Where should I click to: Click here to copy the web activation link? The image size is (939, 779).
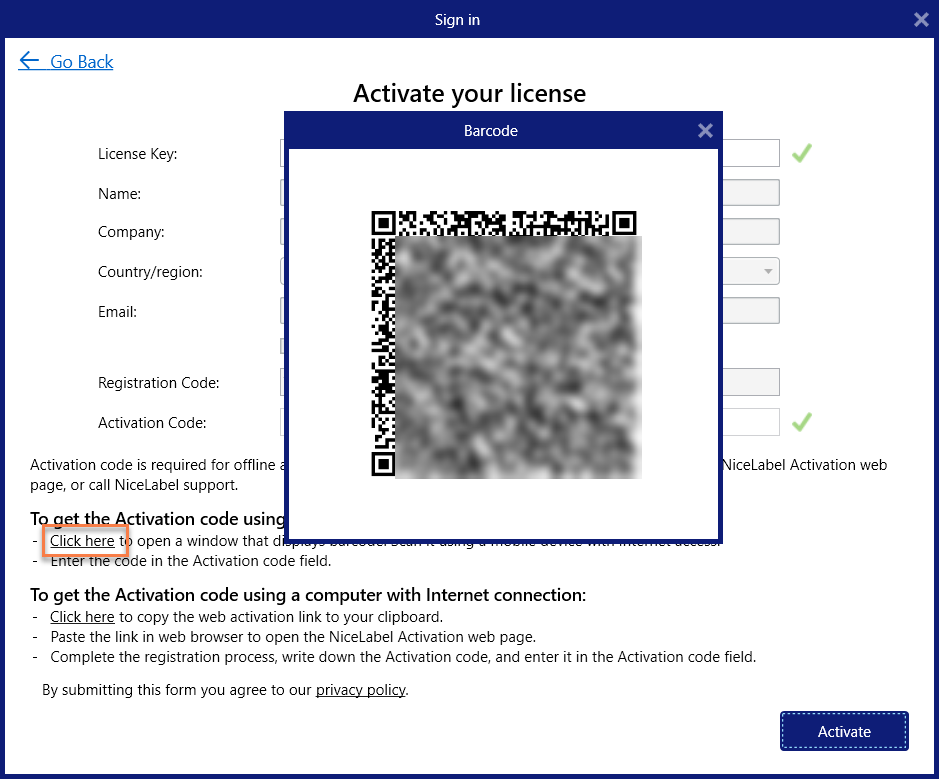pos(82,616)
